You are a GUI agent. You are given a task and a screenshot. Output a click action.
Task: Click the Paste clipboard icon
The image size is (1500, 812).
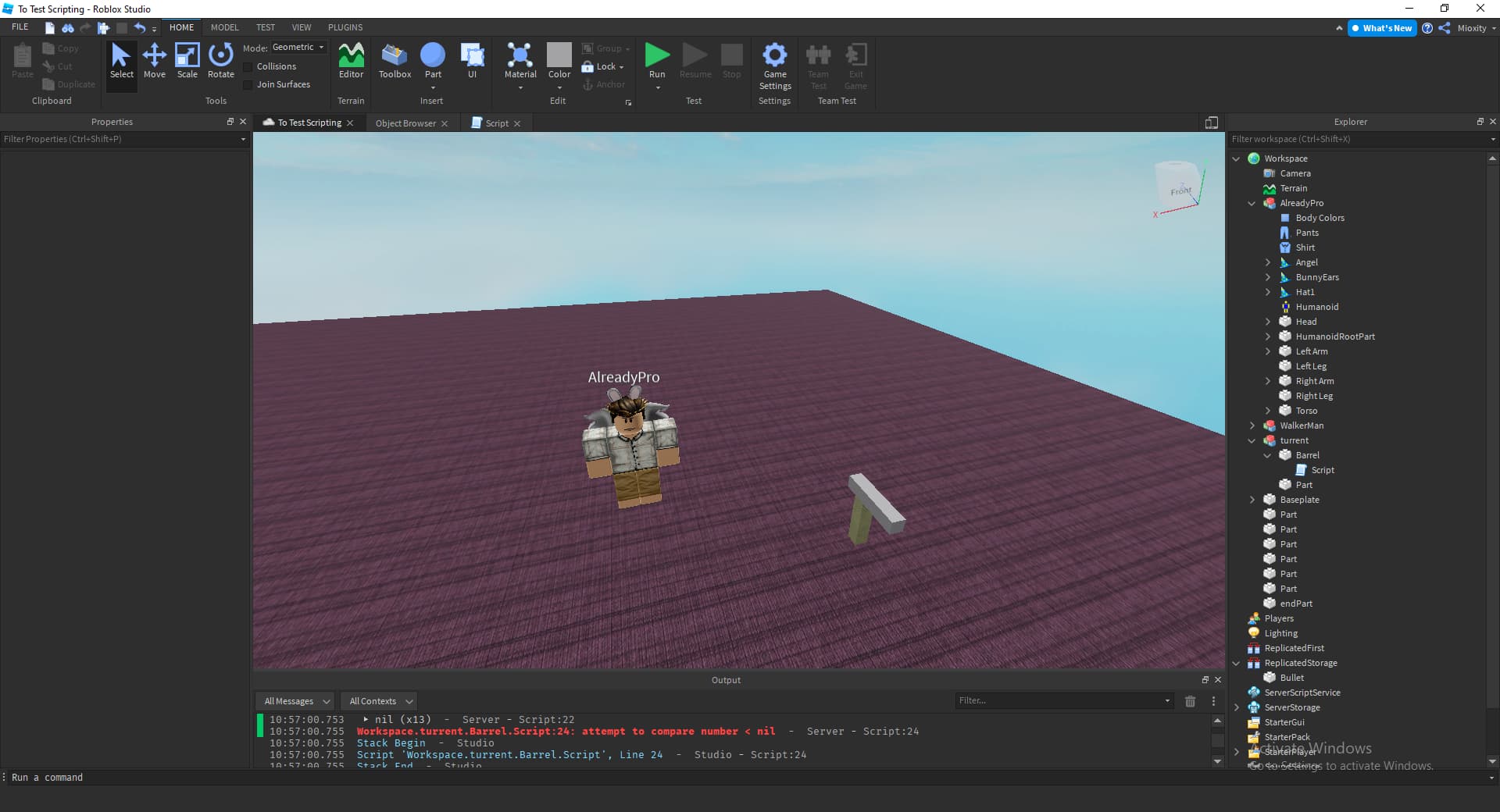coord(23,60)
